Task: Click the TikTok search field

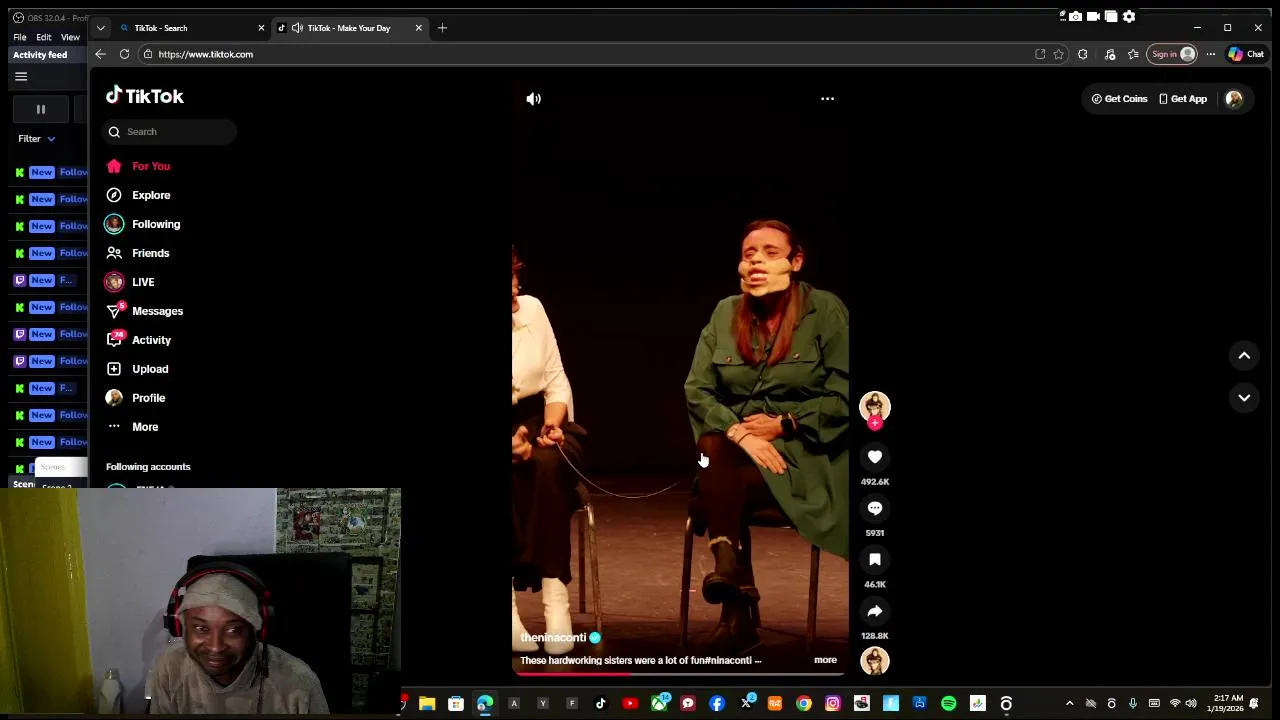Action: coord(170,132)
